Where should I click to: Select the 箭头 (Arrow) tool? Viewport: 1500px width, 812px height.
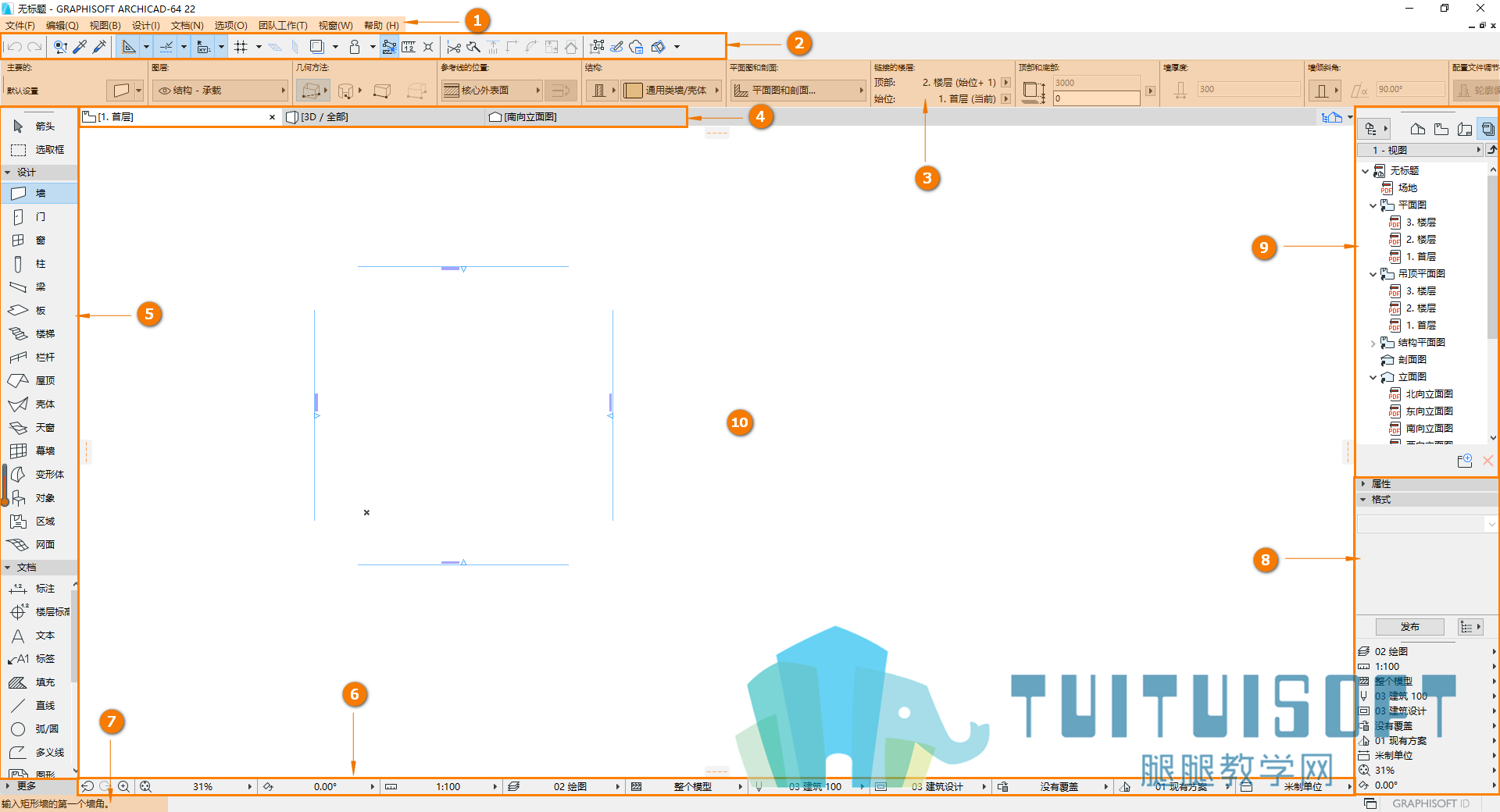pos(39,126)
